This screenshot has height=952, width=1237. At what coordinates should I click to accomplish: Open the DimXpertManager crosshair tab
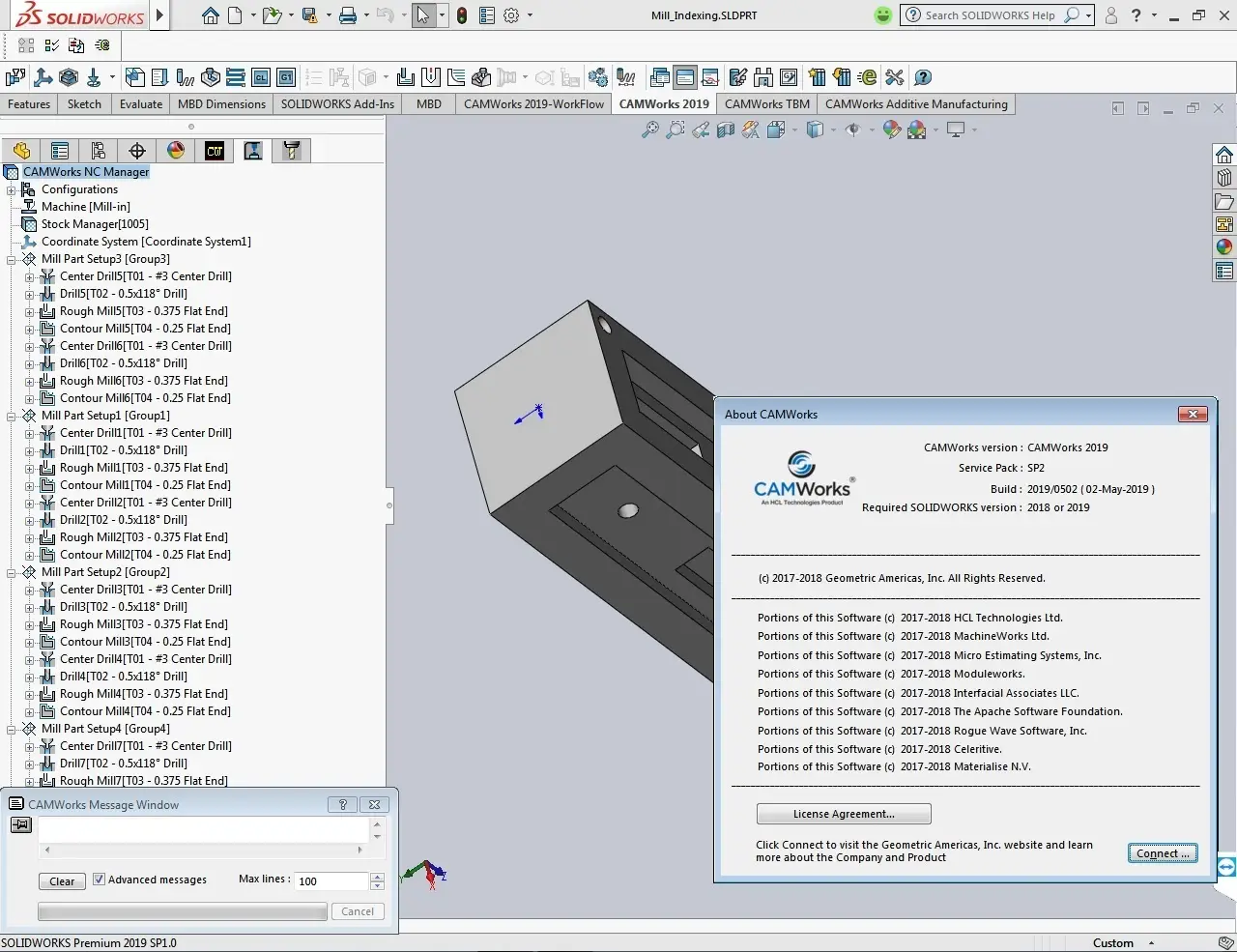pos(137,150)
